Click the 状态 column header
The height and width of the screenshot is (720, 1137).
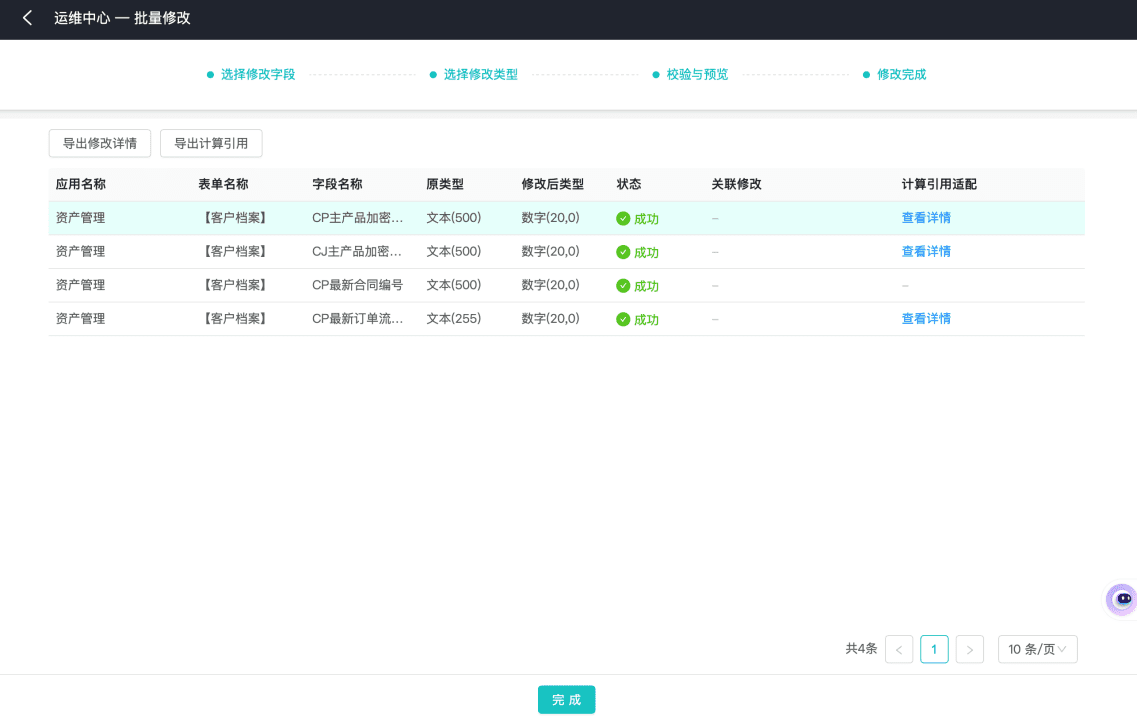click(x=629, y=184)
